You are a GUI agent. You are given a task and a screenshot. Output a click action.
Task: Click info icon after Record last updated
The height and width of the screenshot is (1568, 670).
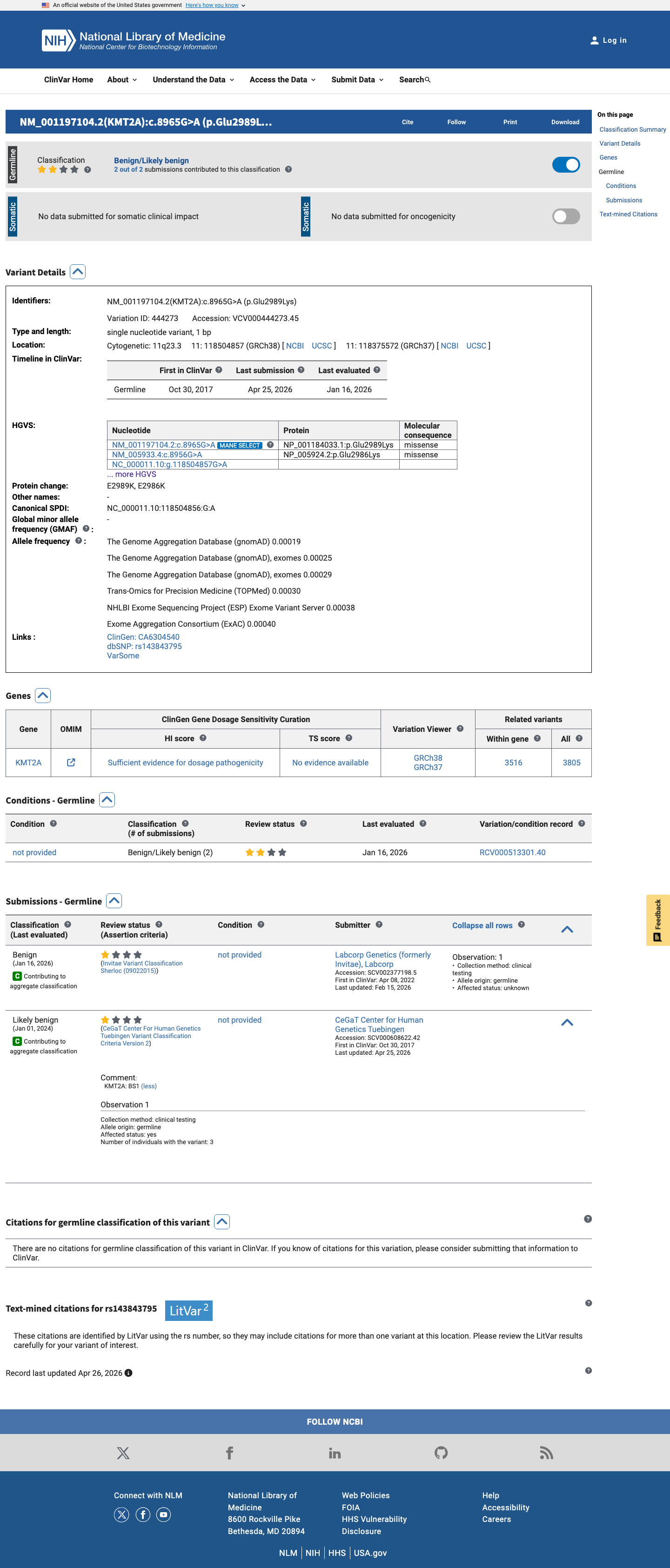128,1373
